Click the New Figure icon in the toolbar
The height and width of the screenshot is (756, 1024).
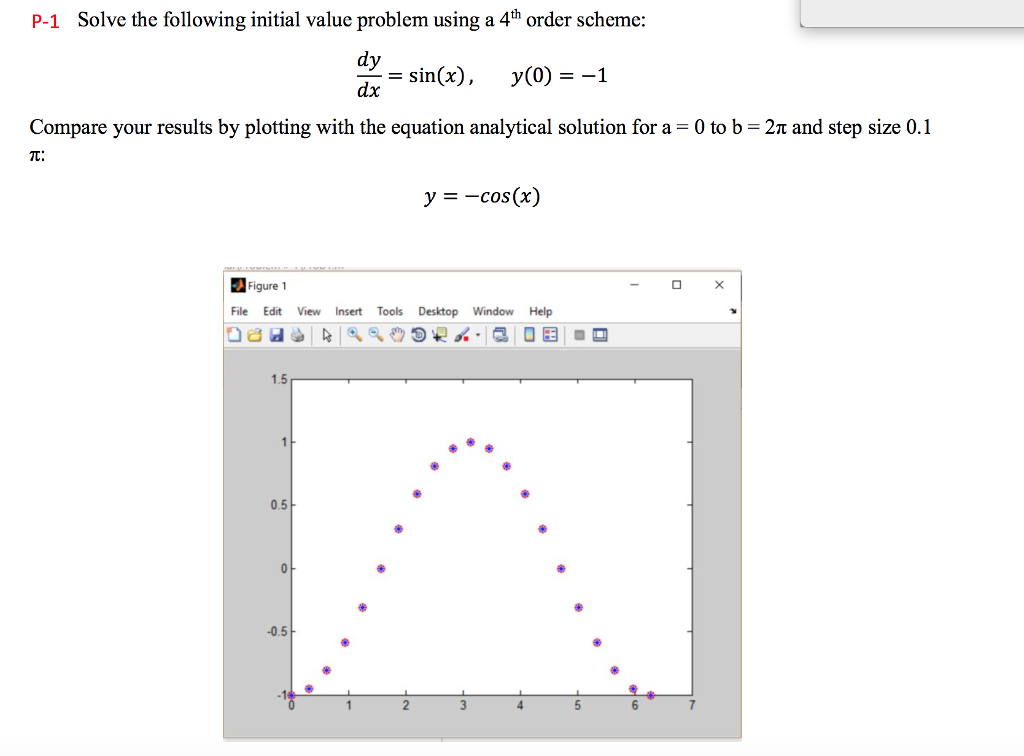coord(234,335)
